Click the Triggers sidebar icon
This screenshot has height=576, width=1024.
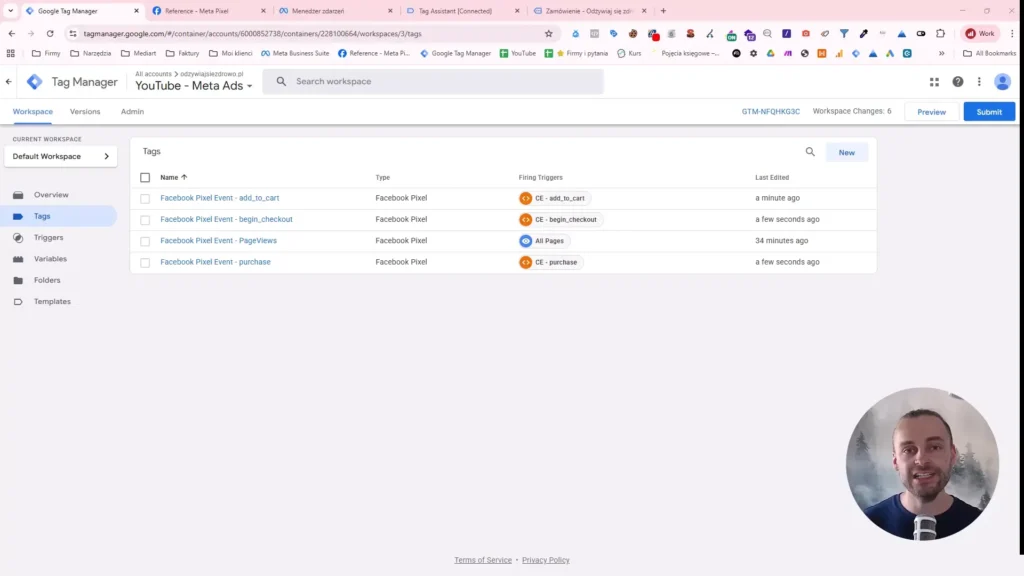(18, 238)
